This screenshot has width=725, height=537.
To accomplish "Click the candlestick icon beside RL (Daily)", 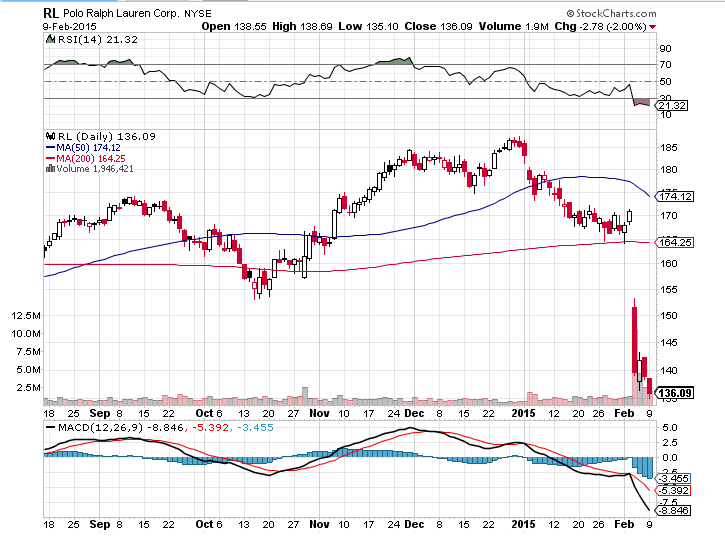I will pos(50,136).
